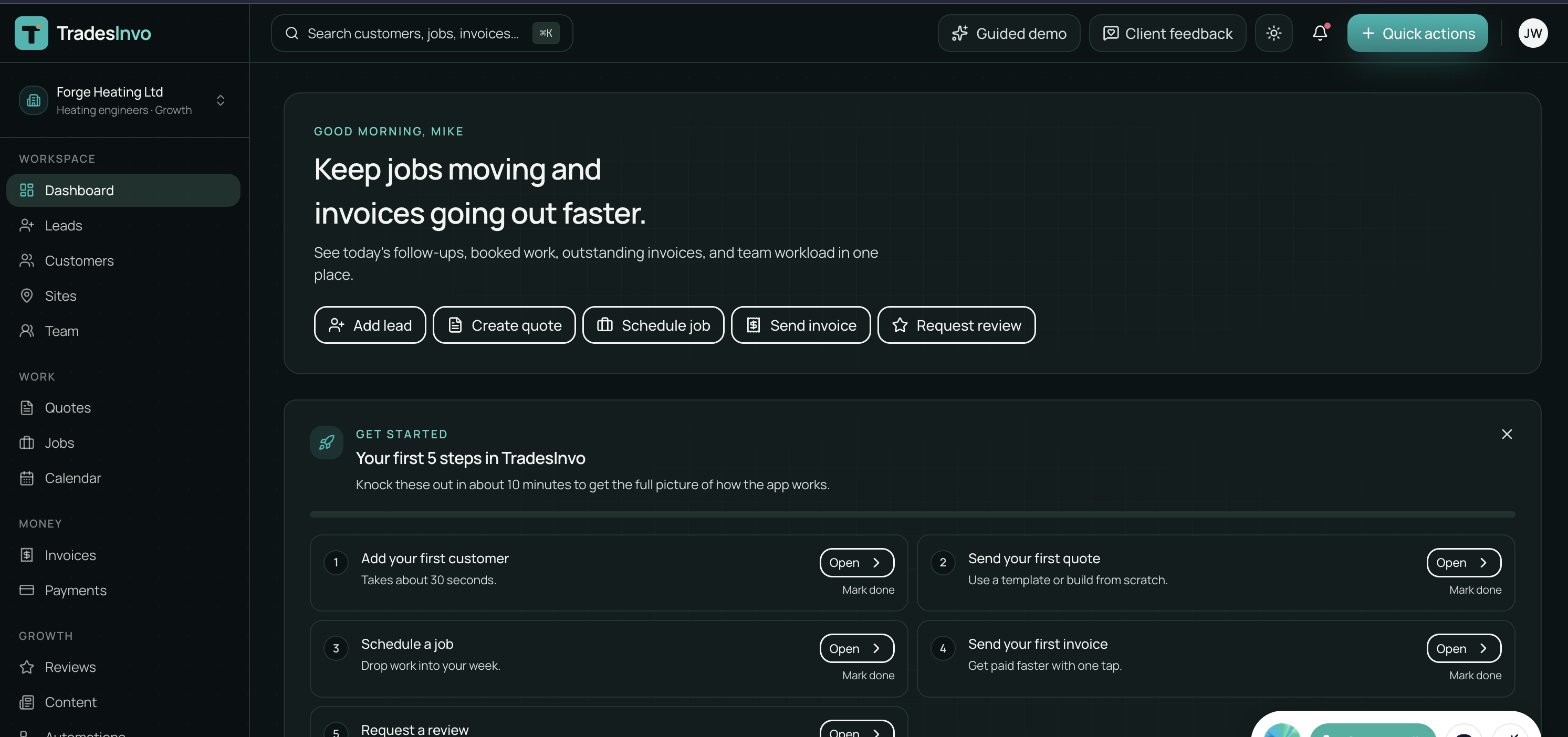The image size is (1568, 737).
Task: Open Reviews under Growth
Action: click(123, 667)
